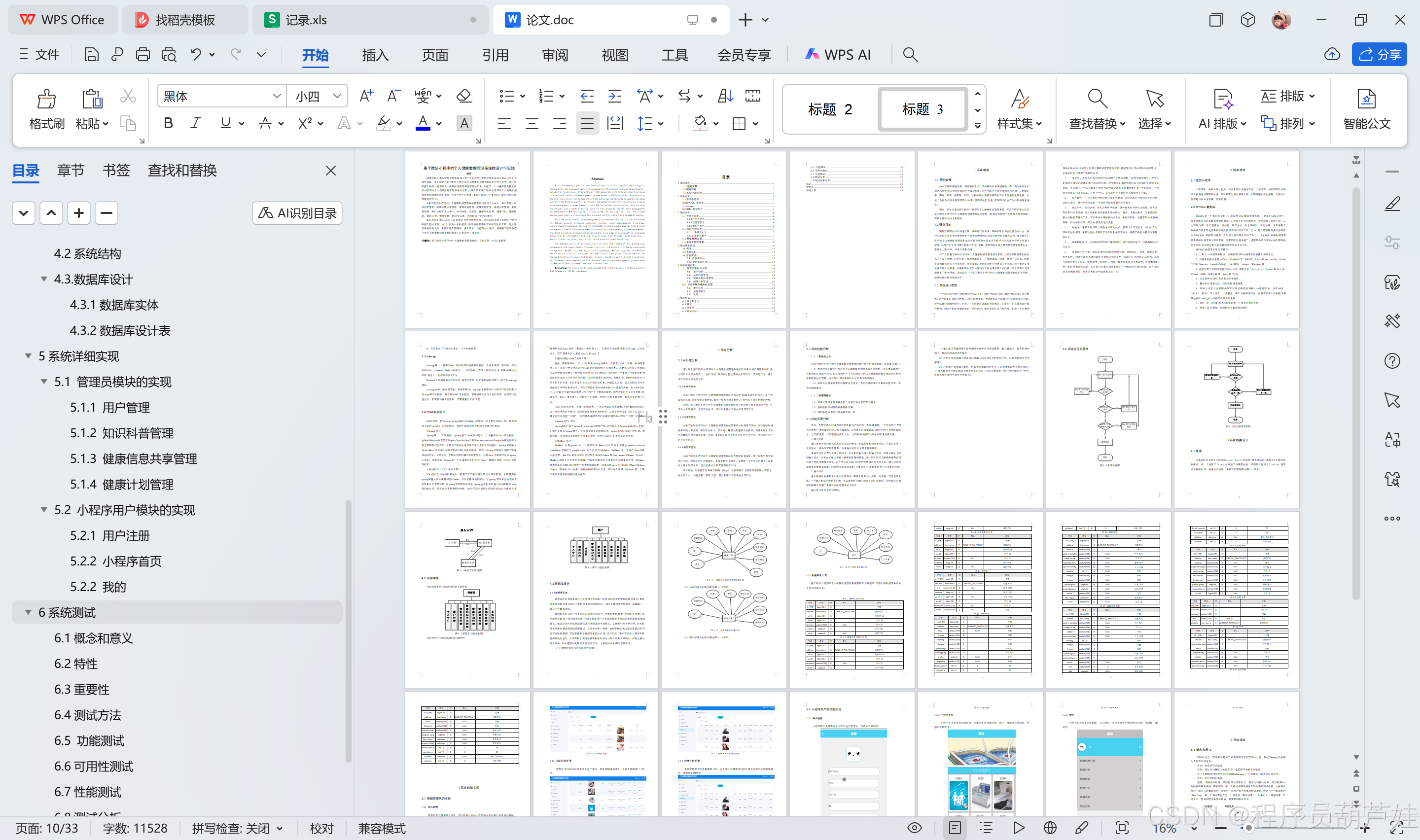The image size is (1420, 840).
Task: Click the Print icon
Action: click(x=142, y=54)
